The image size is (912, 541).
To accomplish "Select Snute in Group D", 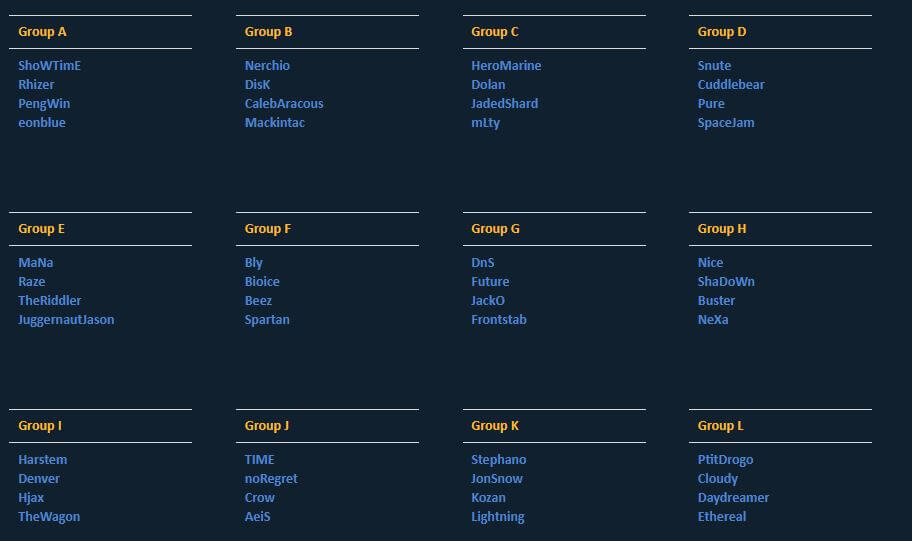I will point(714,66).
